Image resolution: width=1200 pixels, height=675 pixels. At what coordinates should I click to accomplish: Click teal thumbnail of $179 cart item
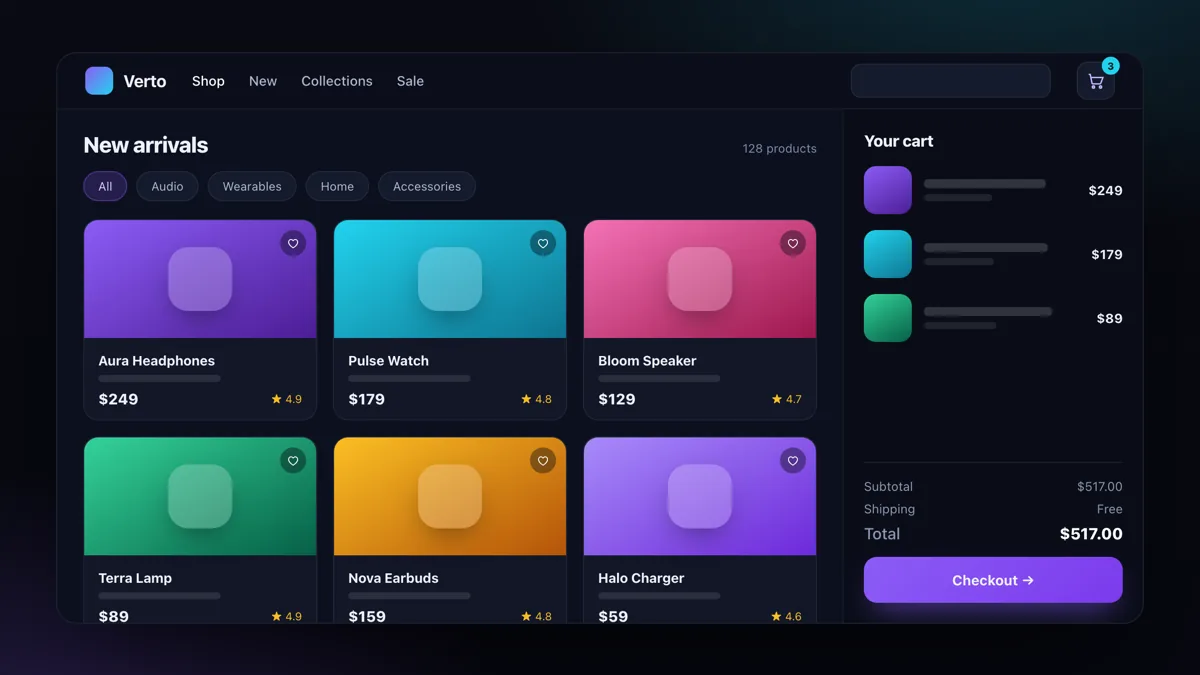pyautogui.click(x=888, y=254)
